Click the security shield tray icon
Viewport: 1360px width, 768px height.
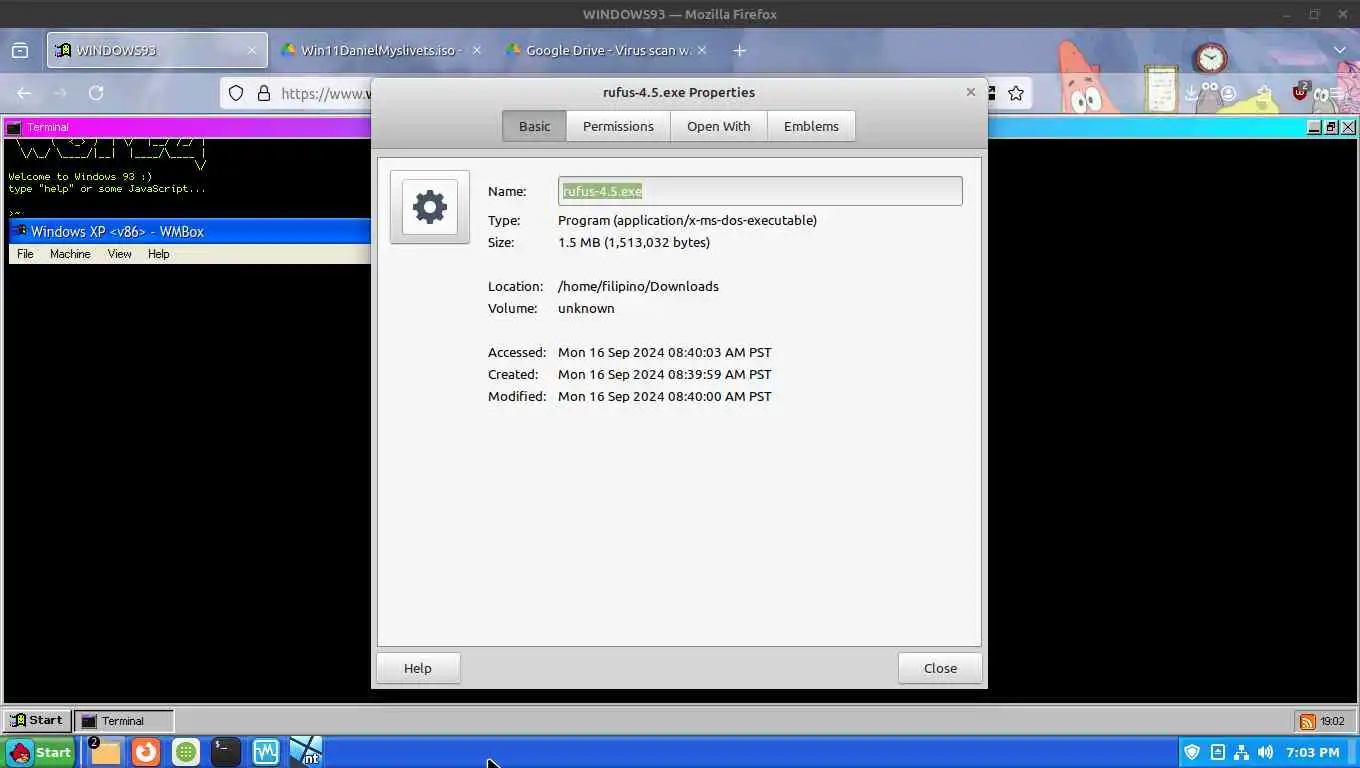pyautogui.click(x=1192, y=752)
